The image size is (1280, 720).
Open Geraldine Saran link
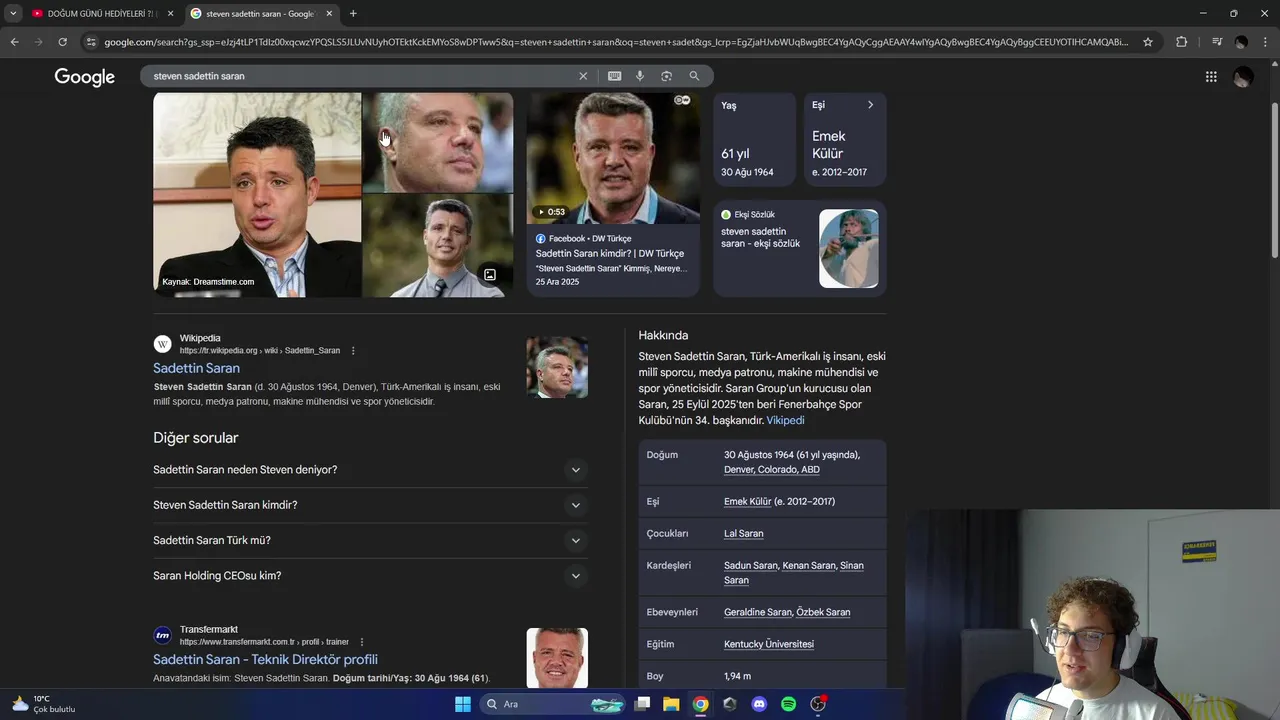[x=758, y=612]
